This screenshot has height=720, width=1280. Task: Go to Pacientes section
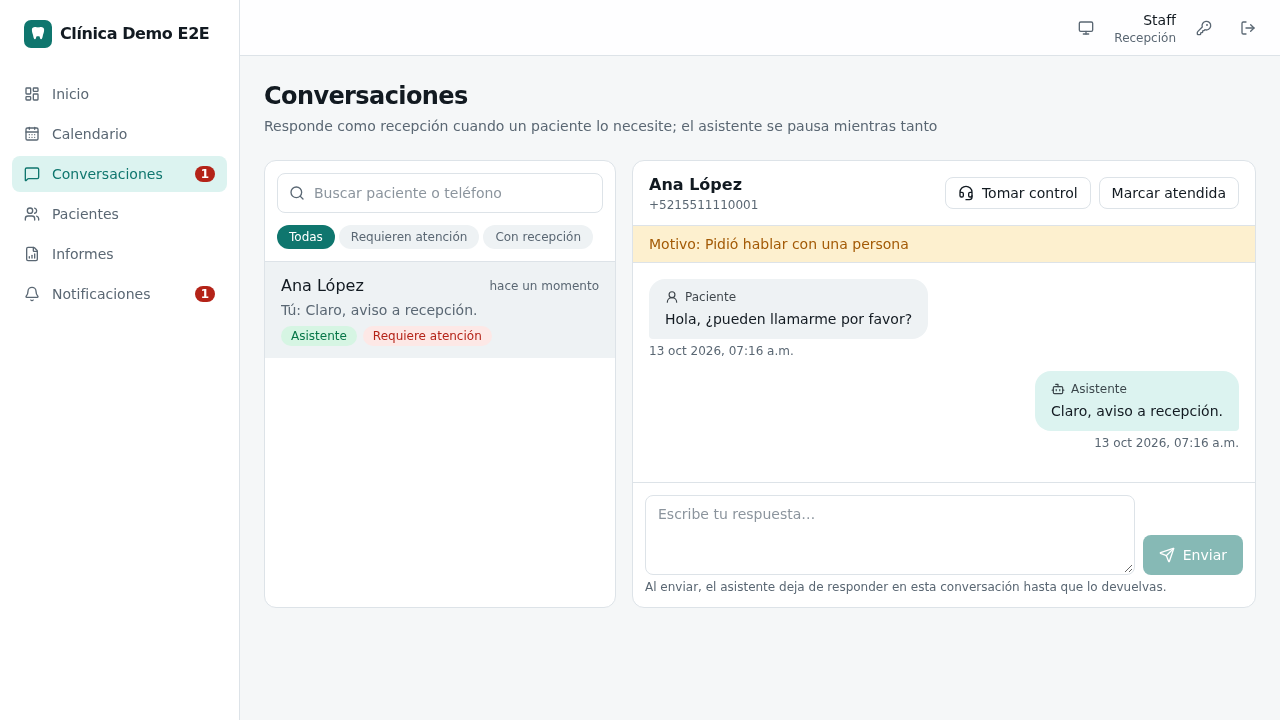(119, 214)
